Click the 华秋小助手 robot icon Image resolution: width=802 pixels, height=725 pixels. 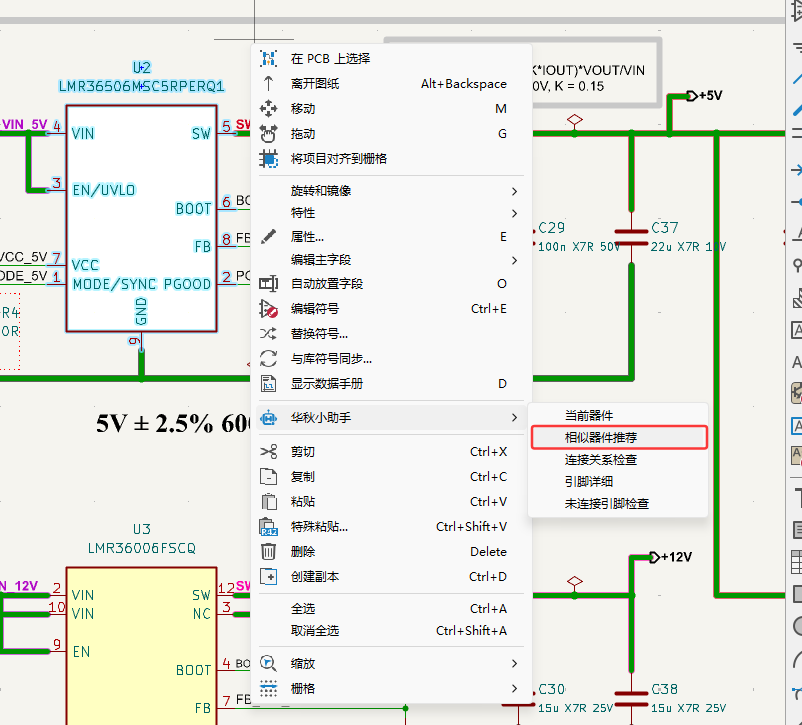(x=268, y=418)
